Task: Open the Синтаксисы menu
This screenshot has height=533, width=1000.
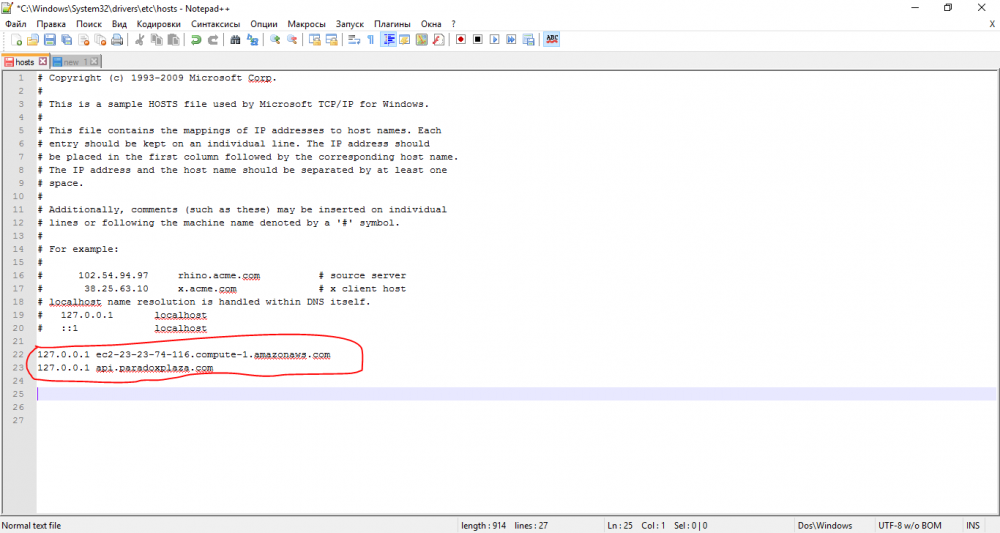Action: click(x=216, y=24)
